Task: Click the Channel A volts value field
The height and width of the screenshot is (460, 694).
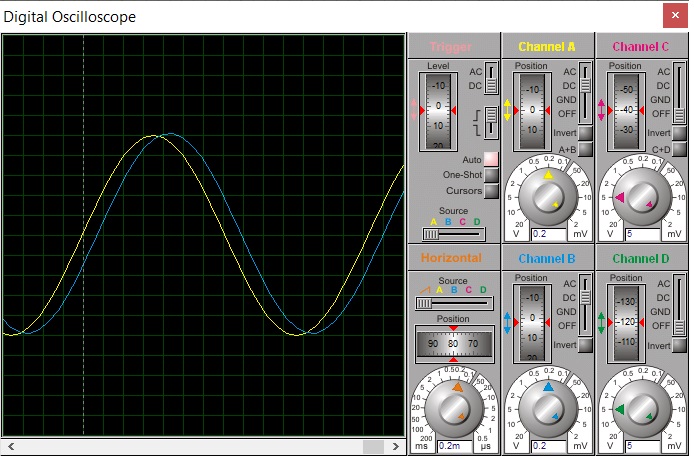Action: [547, 233]
